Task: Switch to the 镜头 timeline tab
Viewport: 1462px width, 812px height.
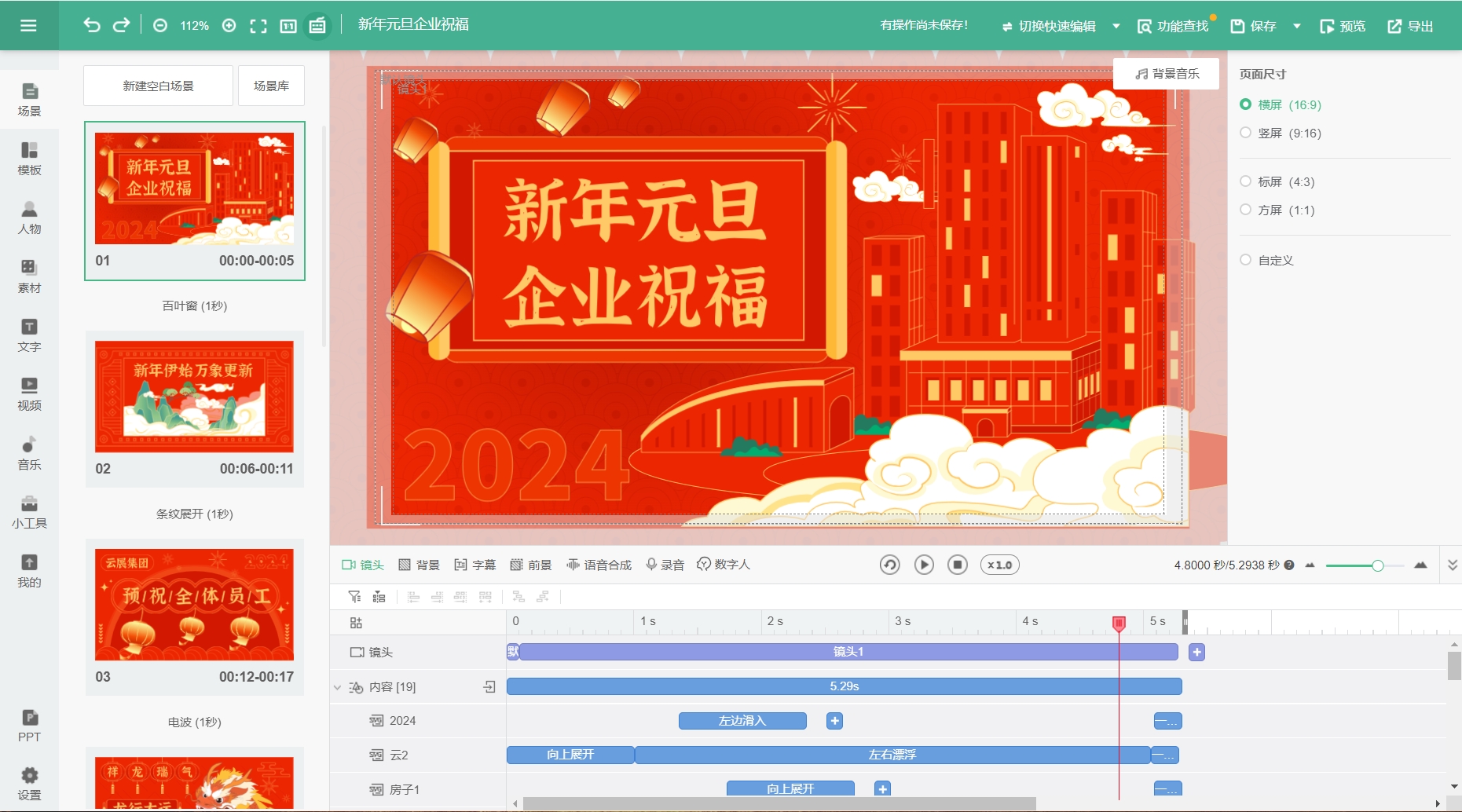Action: point(363,565)
